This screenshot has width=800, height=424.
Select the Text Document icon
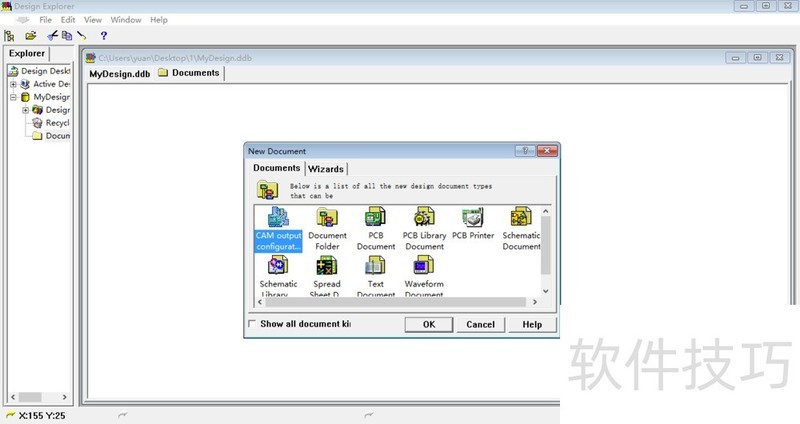pos(376,276)
